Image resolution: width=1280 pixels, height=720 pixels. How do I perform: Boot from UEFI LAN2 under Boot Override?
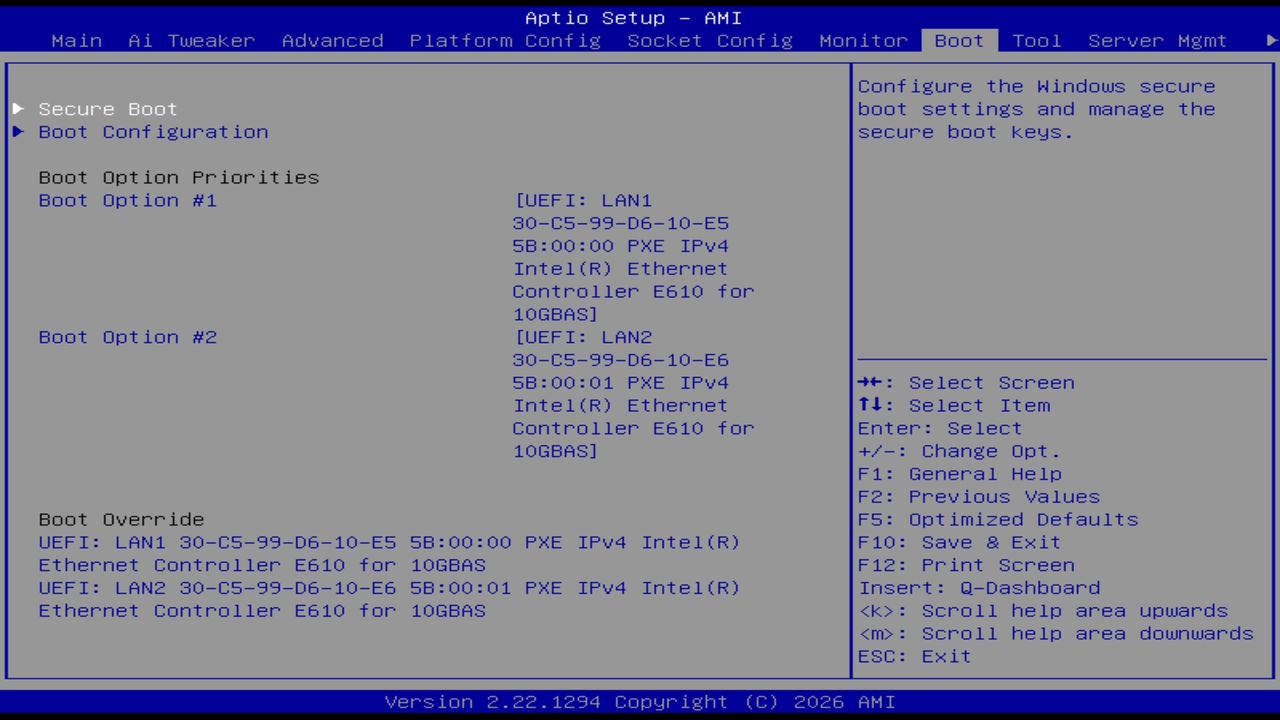(389, 588)
